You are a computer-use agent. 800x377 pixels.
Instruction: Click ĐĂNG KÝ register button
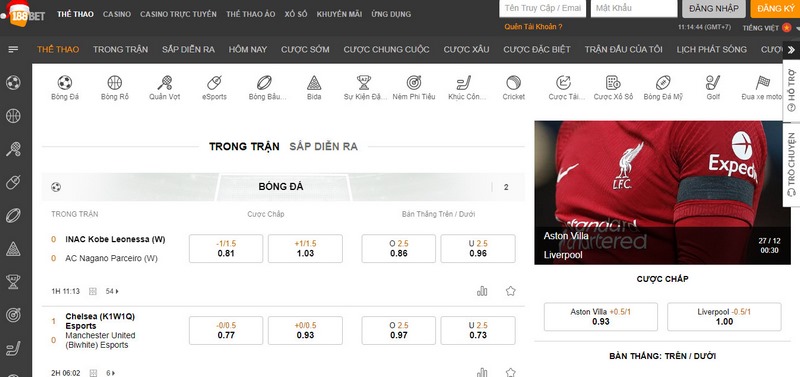tap(776, 8)
